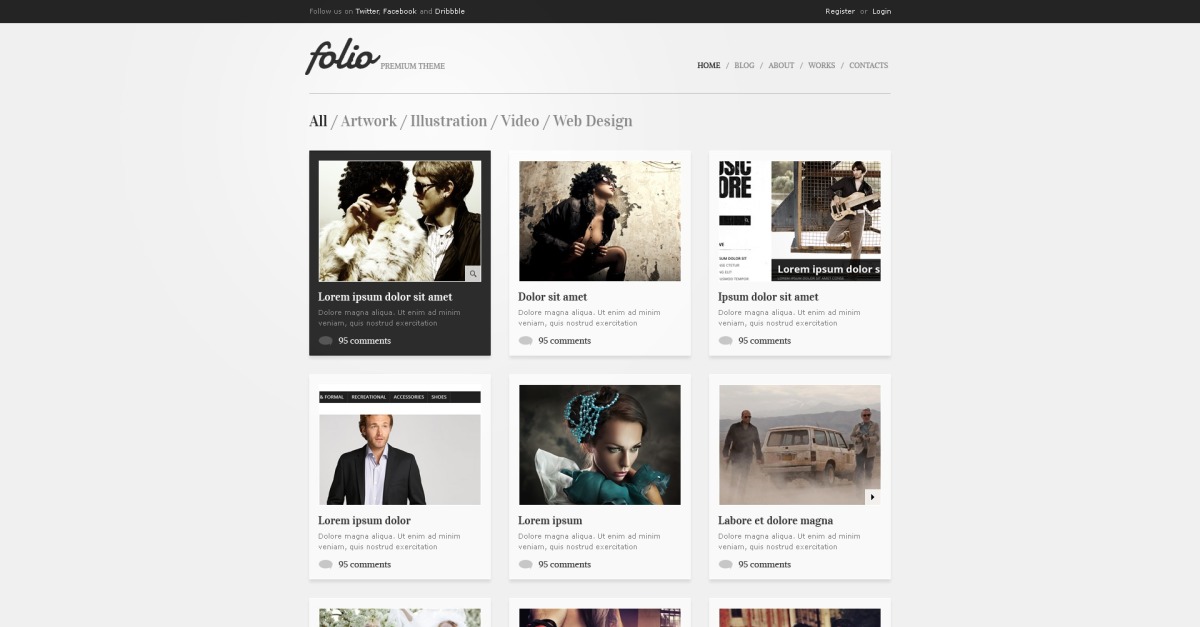Click the Login link
The image size is (1200, 627).
tap(881, 11)
